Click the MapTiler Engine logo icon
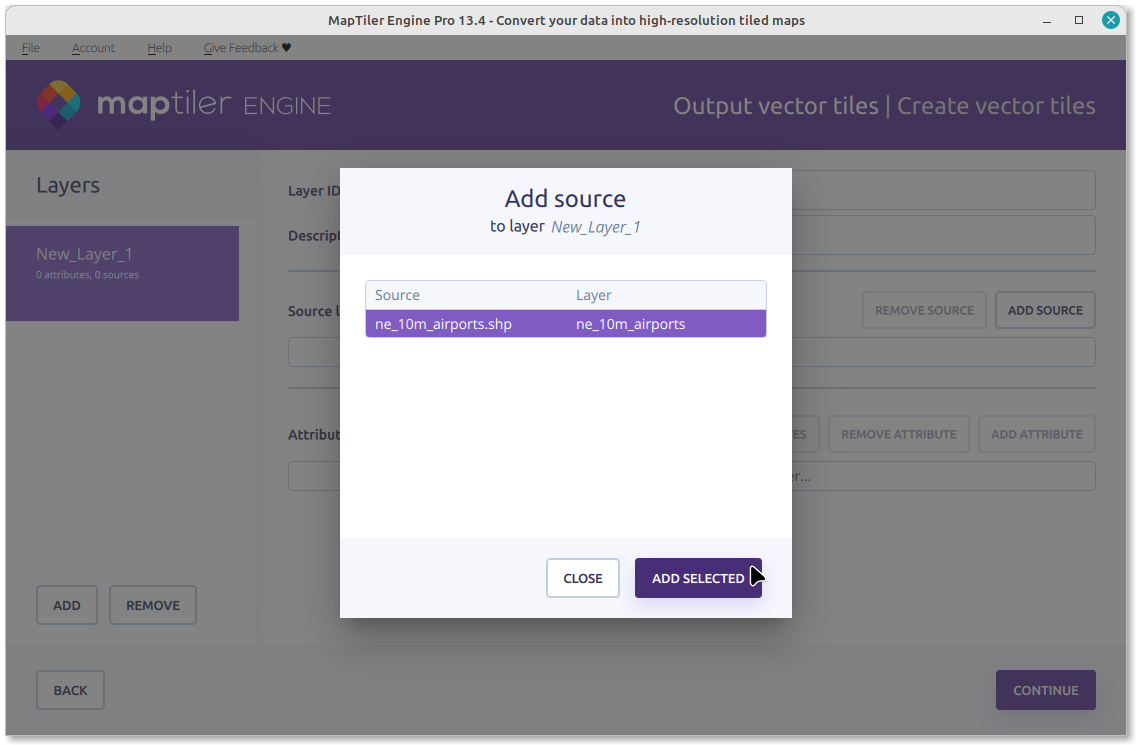The height and width of the screenshot is (745, 1136). click(59, 104)
